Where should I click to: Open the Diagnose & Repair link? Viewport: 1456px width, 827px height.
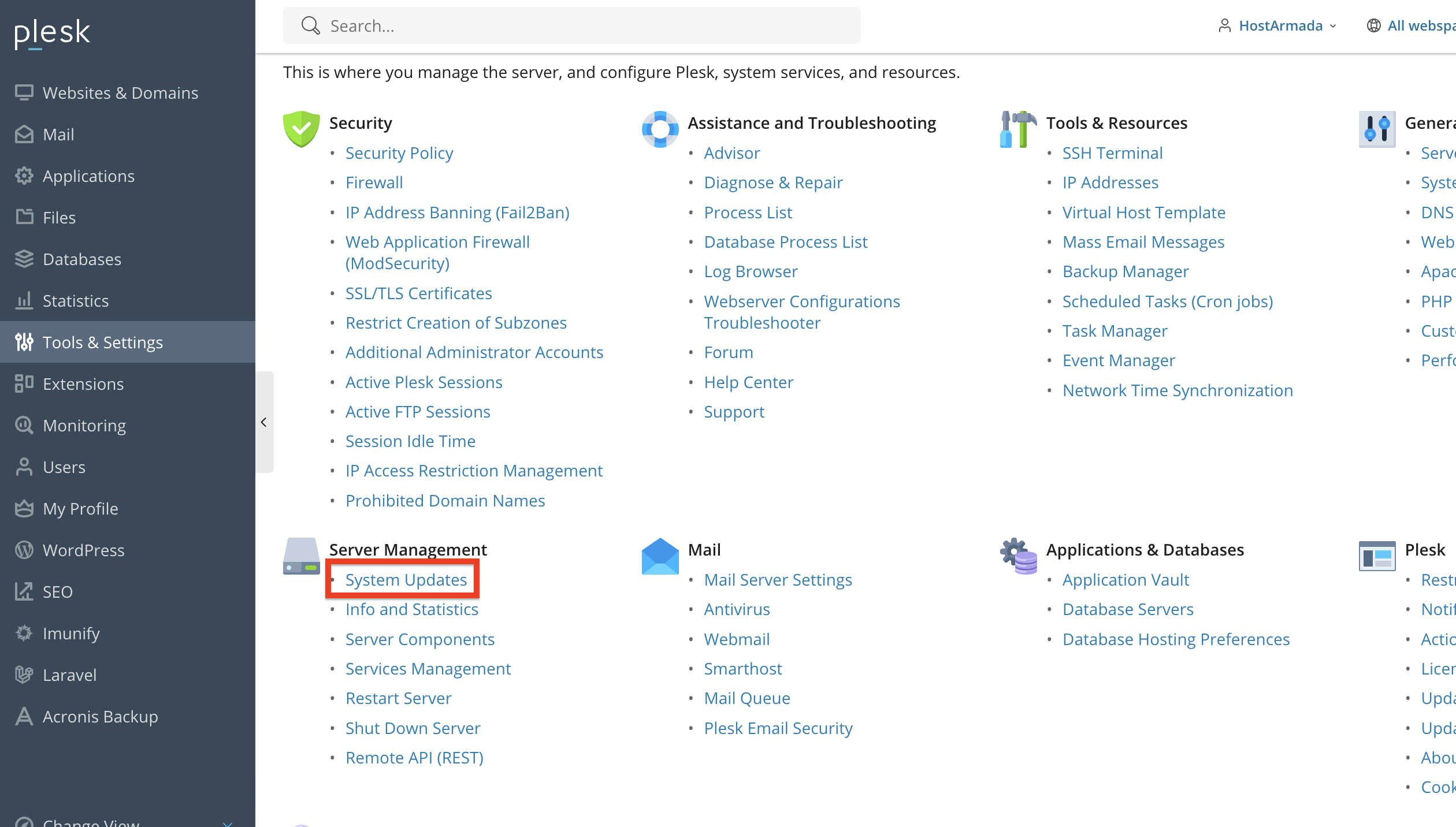pos(773,182)
